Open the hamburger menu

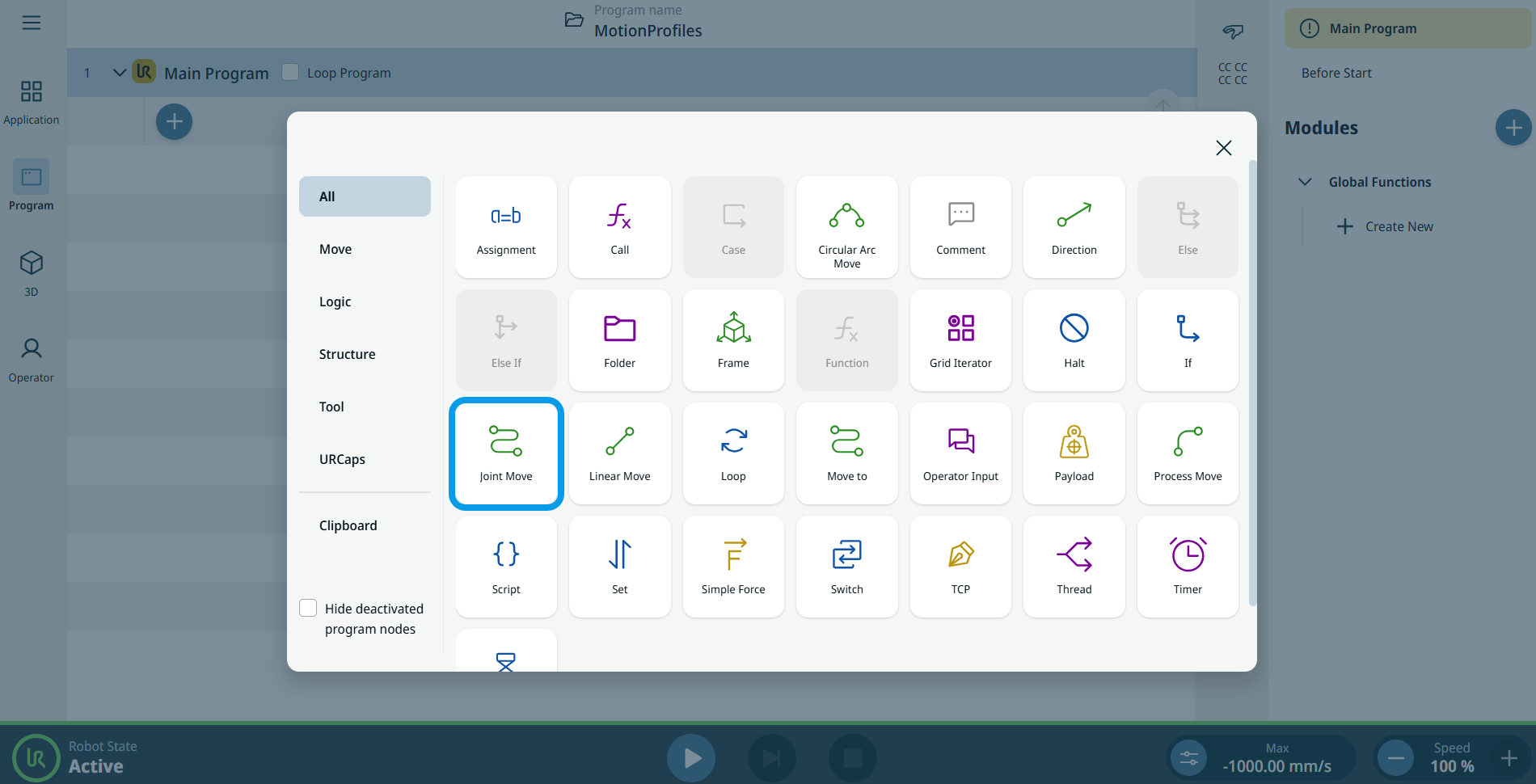32,23
